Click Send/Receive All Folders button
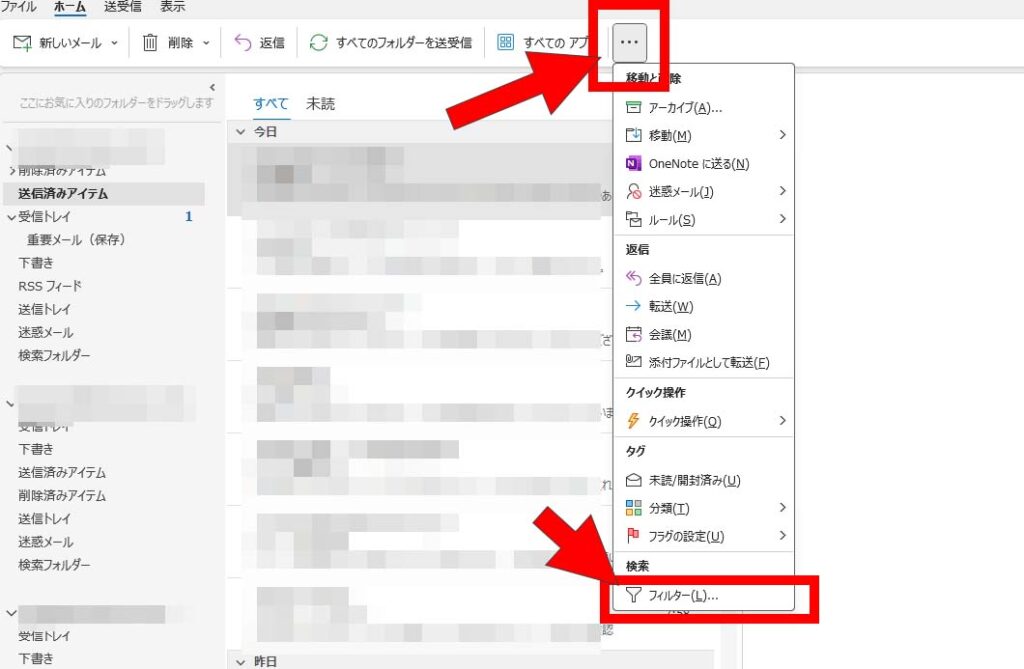 click(x=391, y=43)
